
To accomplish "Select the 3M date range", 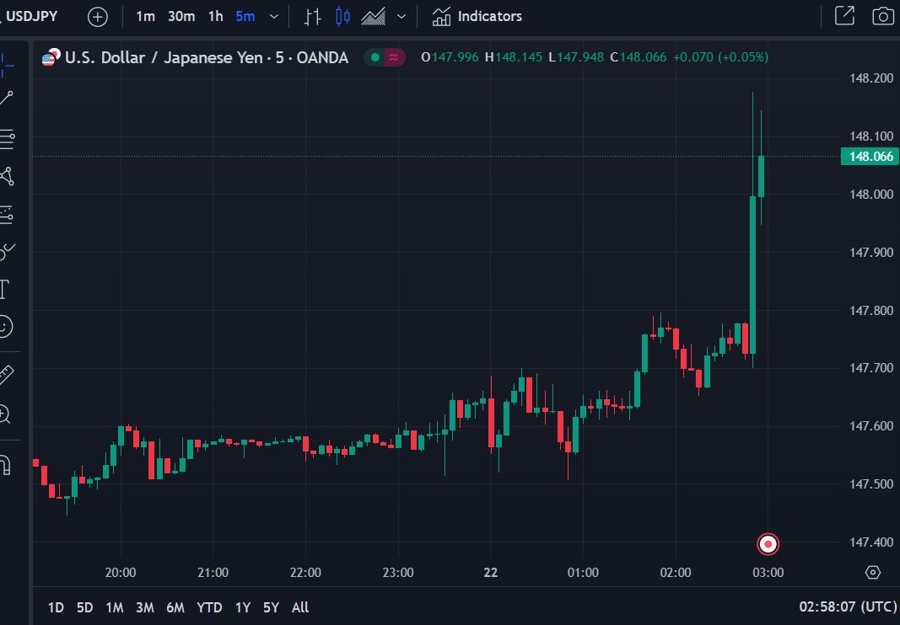I will [145, 607].
